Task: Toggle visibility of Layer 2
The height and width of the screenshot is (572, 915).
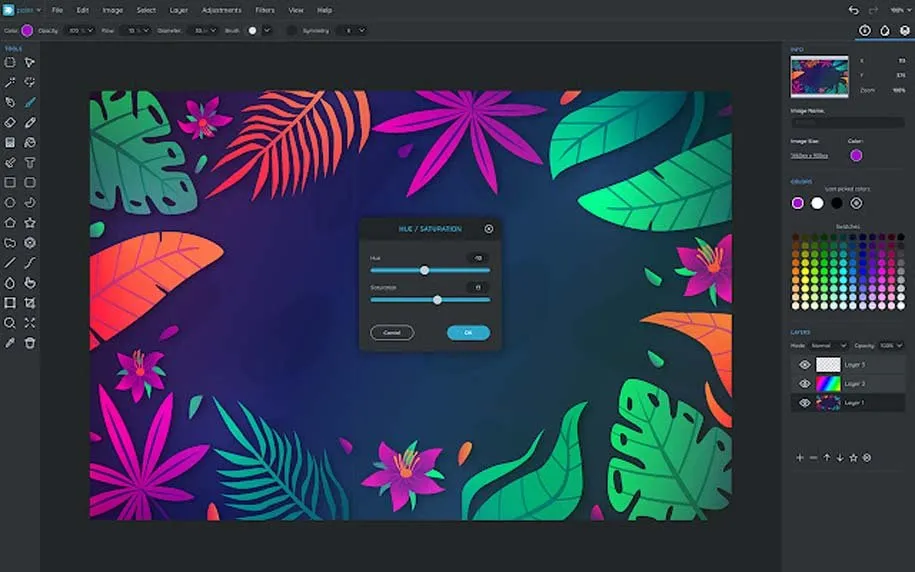Action: pos(804,384)
